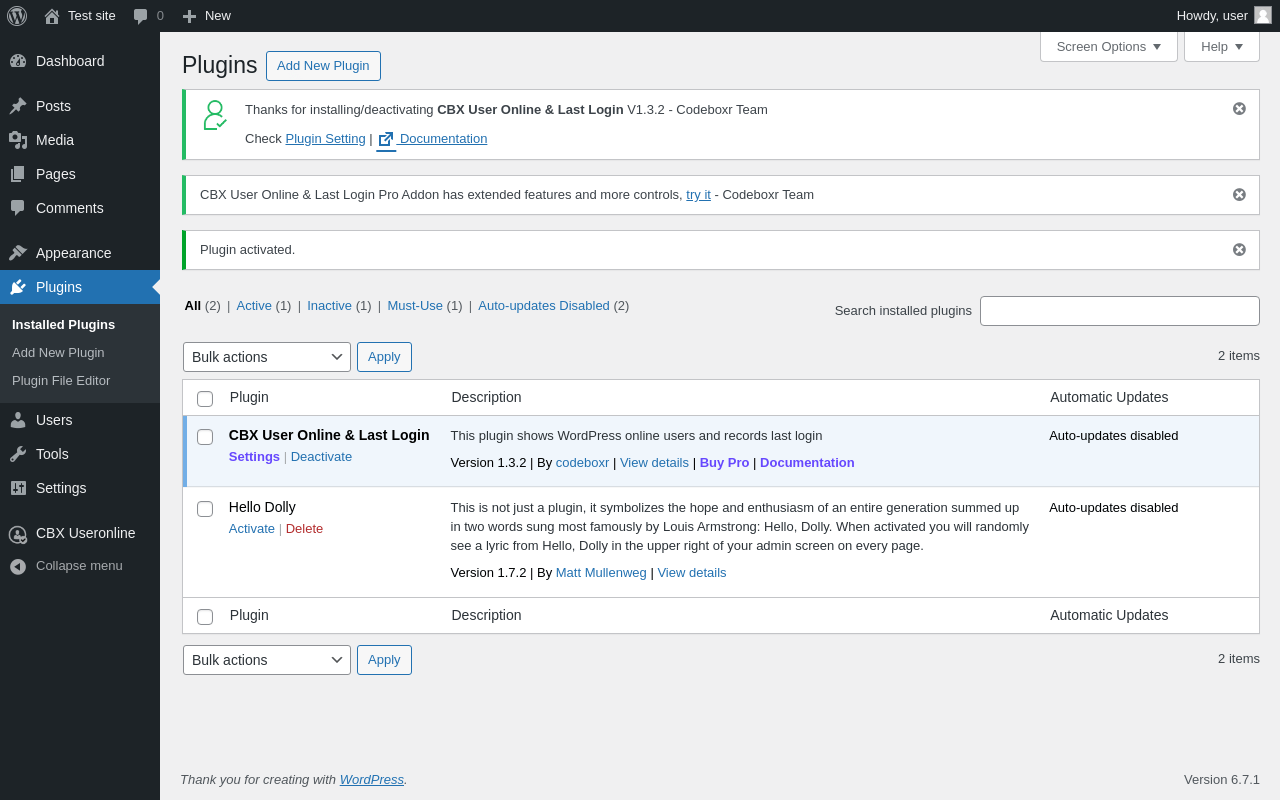Open the Plugin Setting link in notice
Screen dimensions: 1280x800
coord(325,139)
